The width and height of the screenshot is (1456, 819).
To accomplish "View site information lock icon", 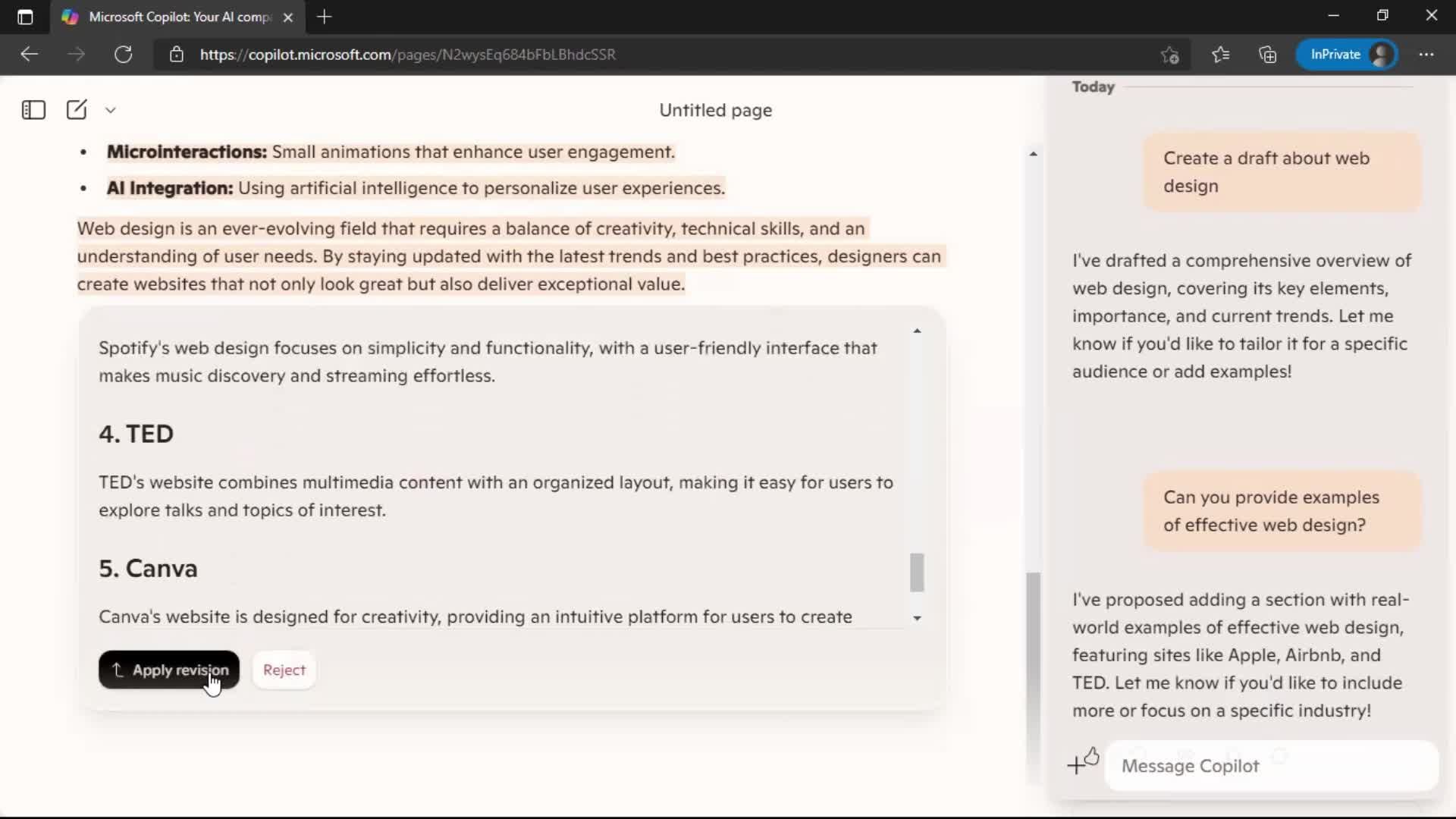I will coord(176,55).
